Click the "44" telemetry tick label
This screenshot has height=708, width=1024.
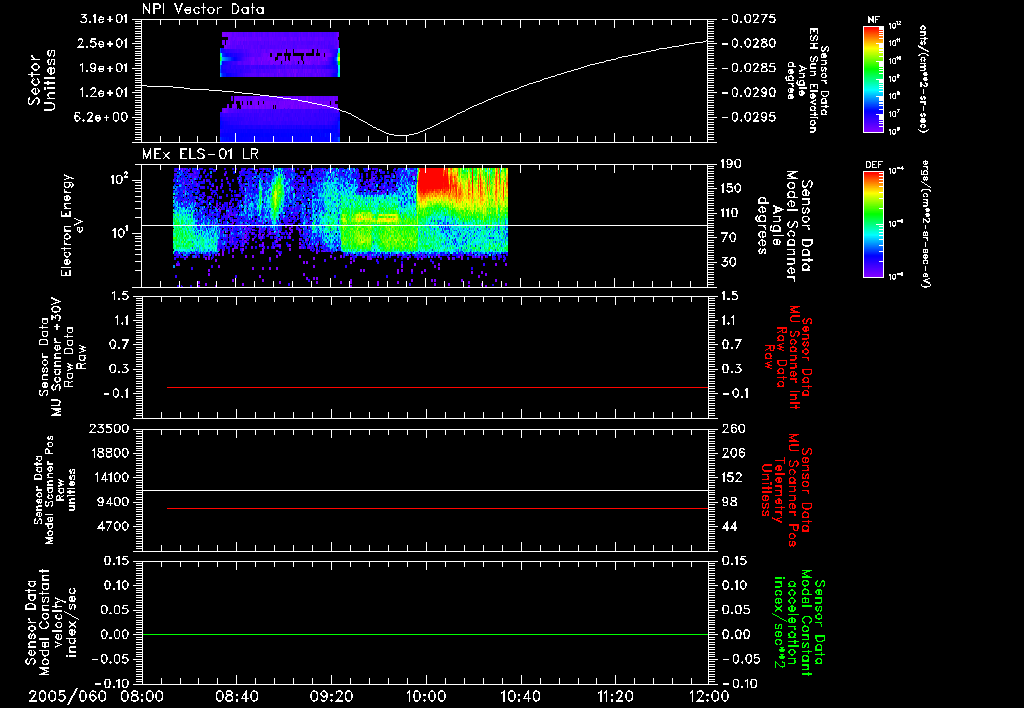point(729,526)
